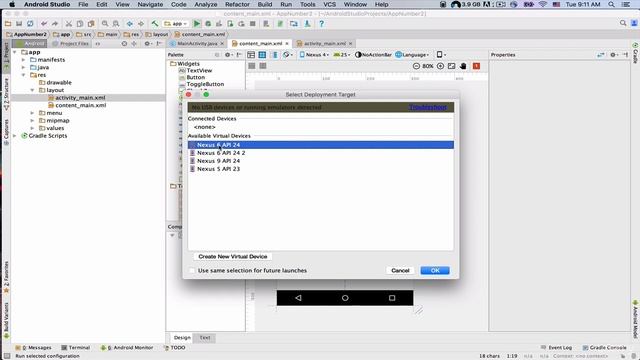
Task: Click the green Run app play icon
Action: click(197, 24)
